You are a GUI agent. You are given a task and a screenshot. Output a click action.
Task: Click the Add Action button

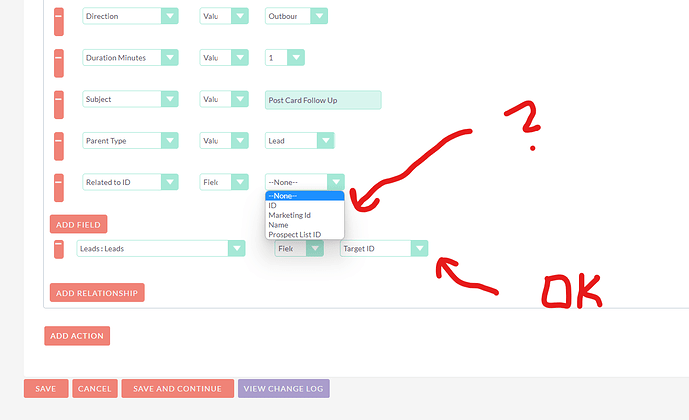click(x=77, y=336)
